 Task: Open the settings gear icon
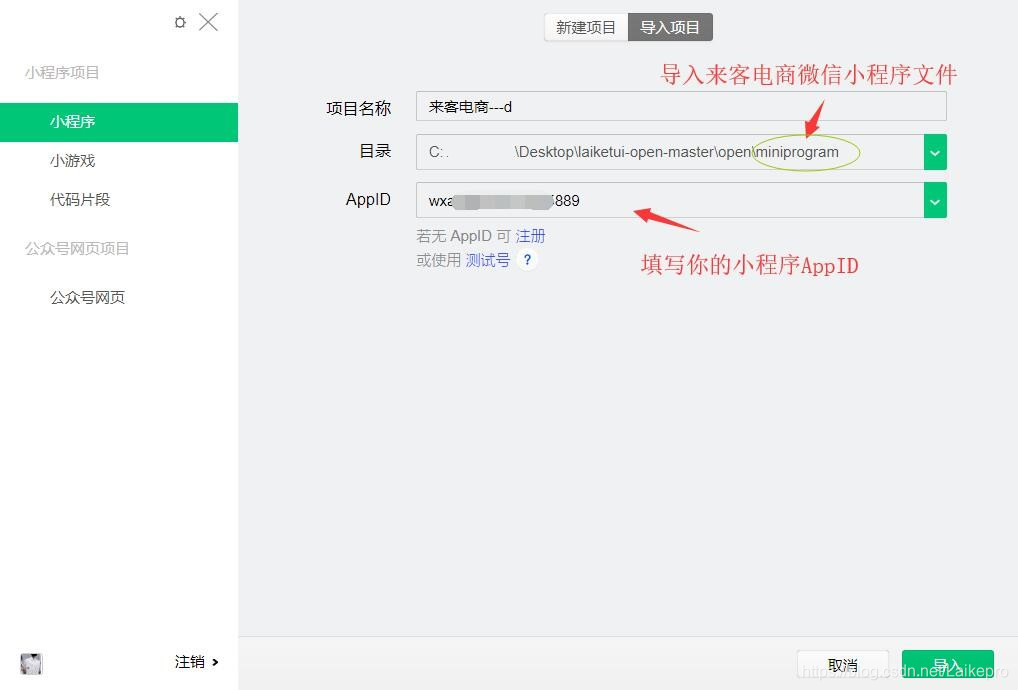180,21
